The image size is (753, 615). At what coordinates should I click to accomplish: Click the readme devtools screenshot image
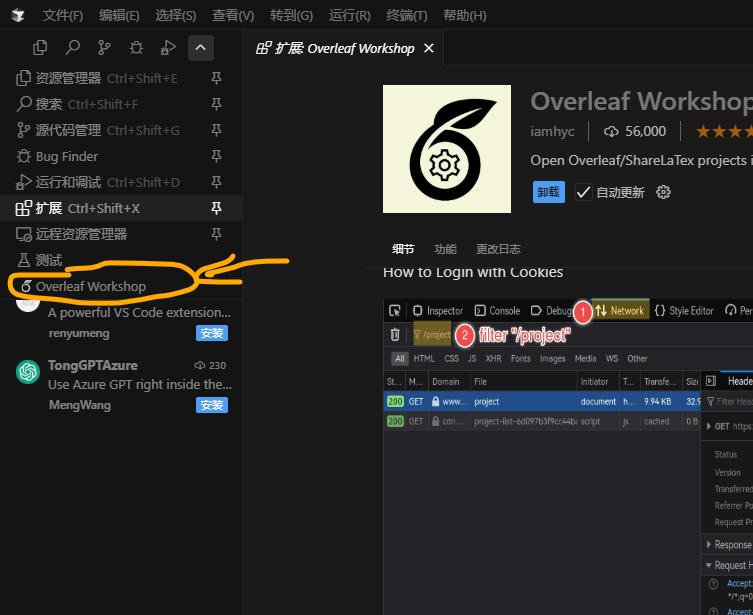coord(568,456)
